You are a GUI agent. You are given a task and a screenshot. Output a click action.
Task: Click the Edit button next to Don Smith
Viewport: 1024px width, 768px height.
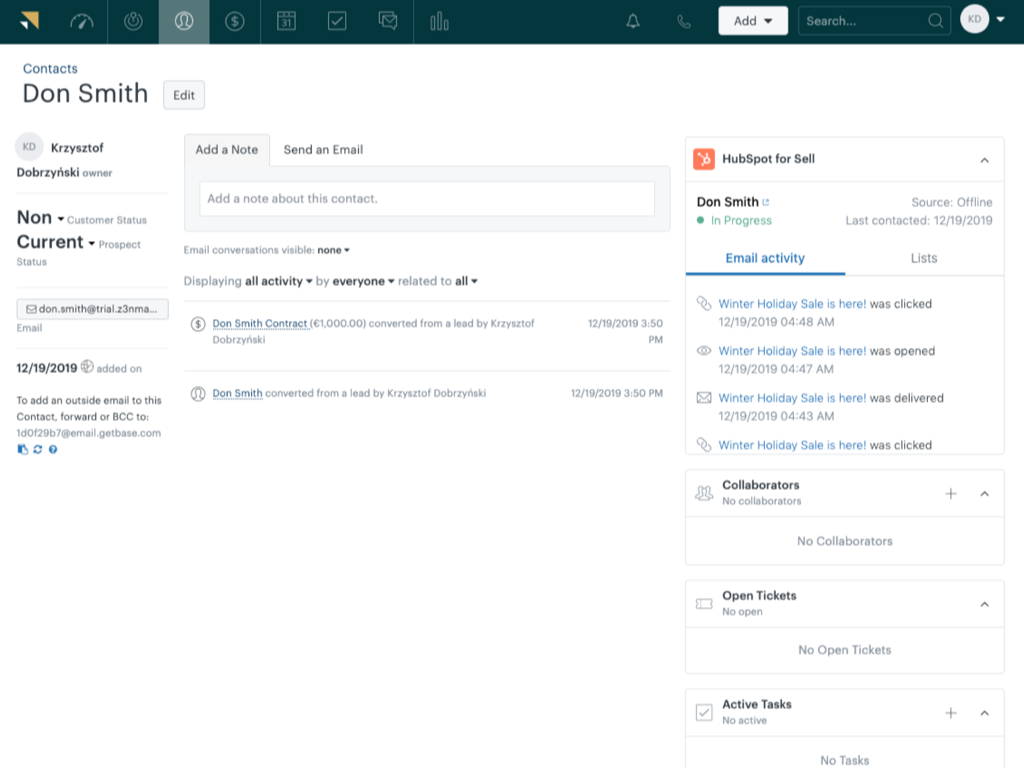tap(183, 95)
